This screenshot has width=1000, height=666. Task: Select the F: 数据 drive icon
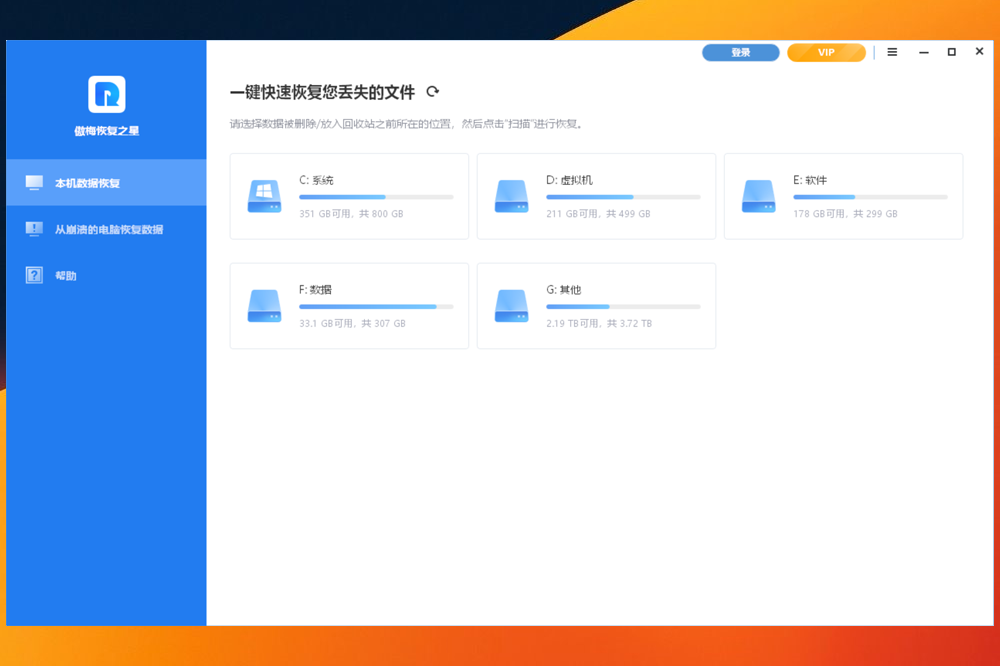265,306
